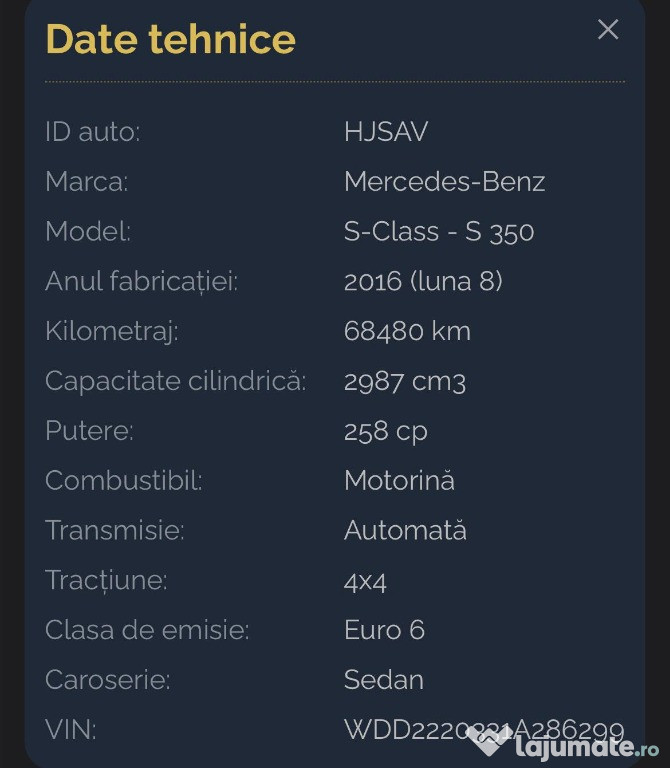Click the Mercedes-Benz brand value

pos(444,182)
